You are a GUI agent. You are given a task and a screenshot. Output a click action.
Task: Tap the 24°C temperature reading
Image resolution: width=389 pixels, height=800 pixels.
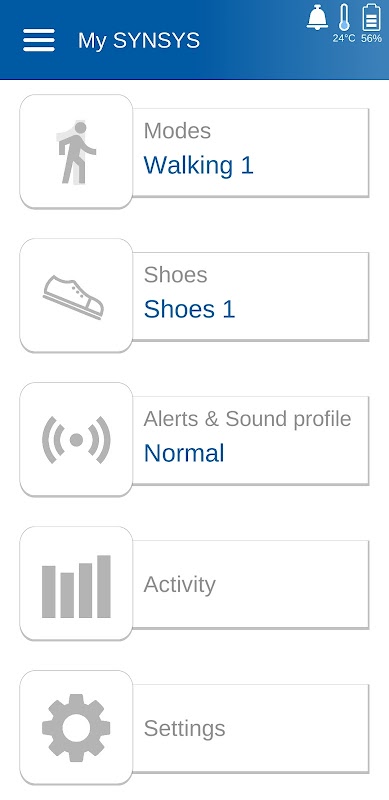point(344,38)
